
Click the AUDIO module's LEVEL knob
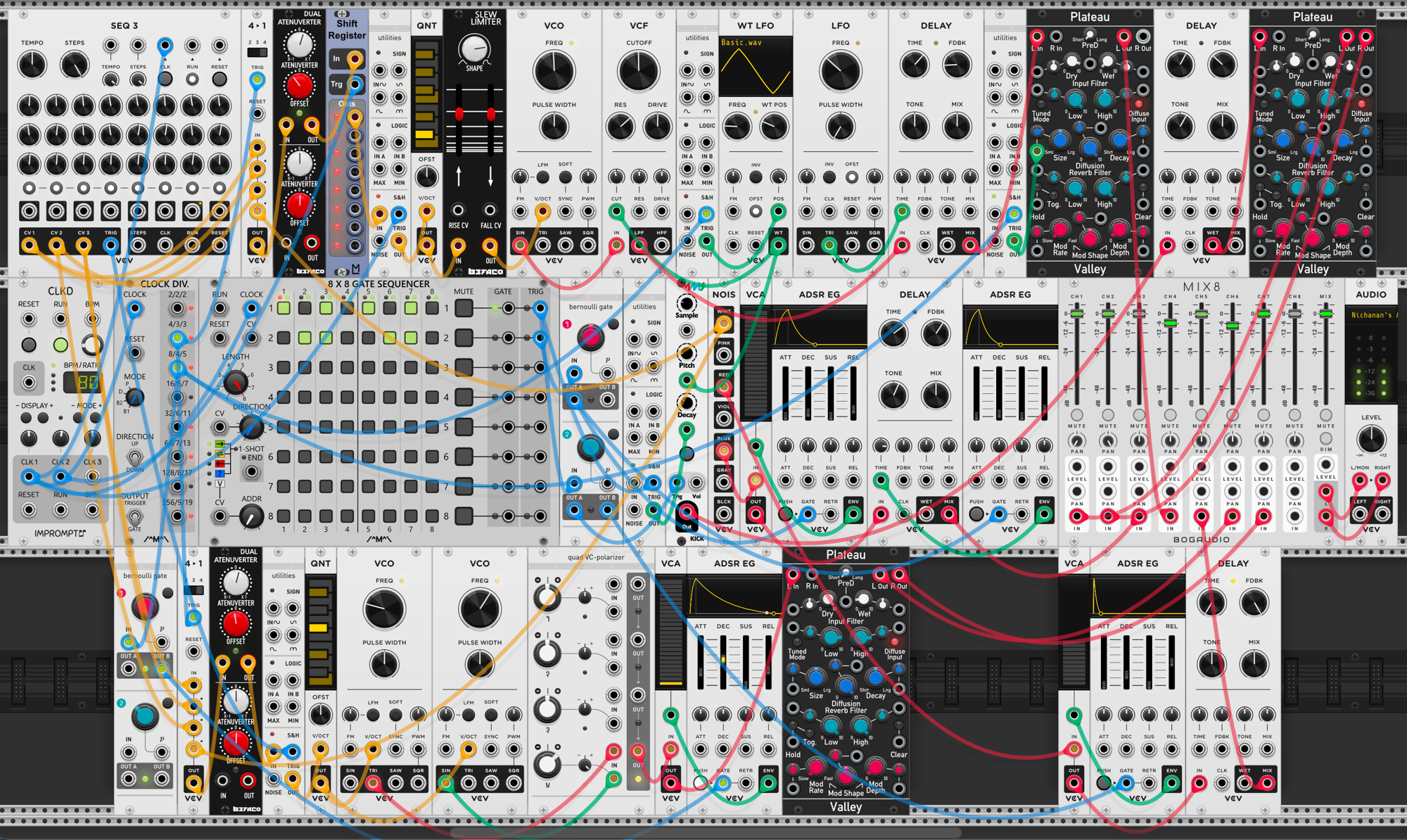pyautogui.click(x=1370, y=439)
